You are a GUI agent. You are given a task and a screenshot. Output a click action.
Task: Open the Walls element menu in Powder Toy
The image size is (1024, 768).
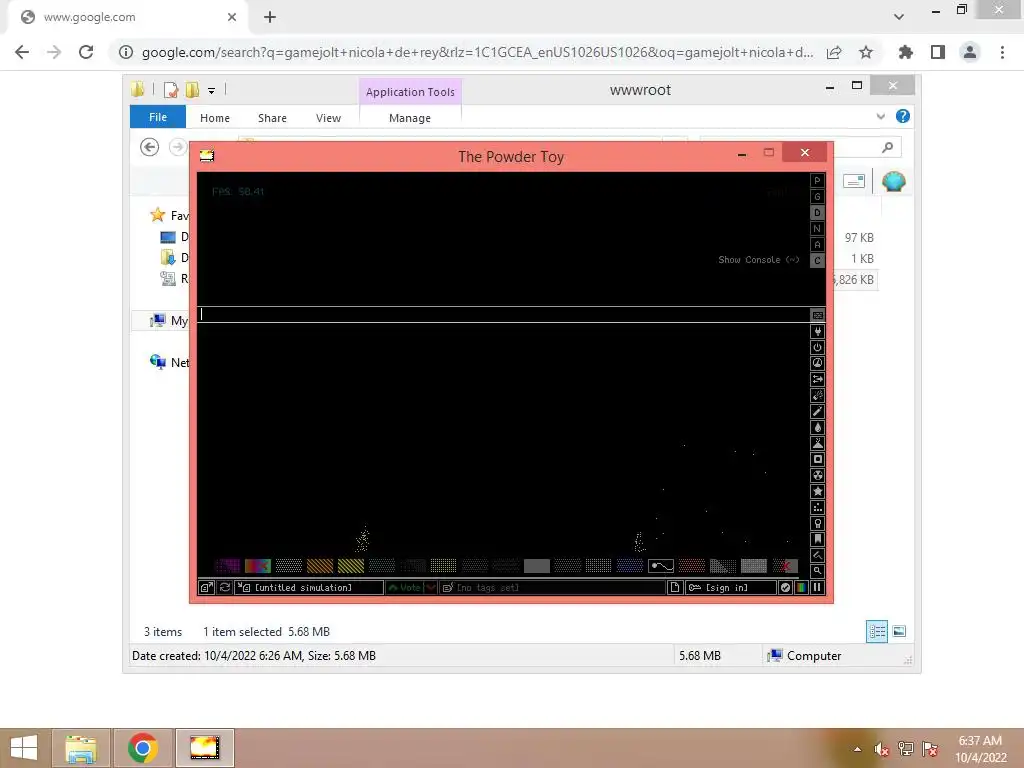tap(817, 315)
